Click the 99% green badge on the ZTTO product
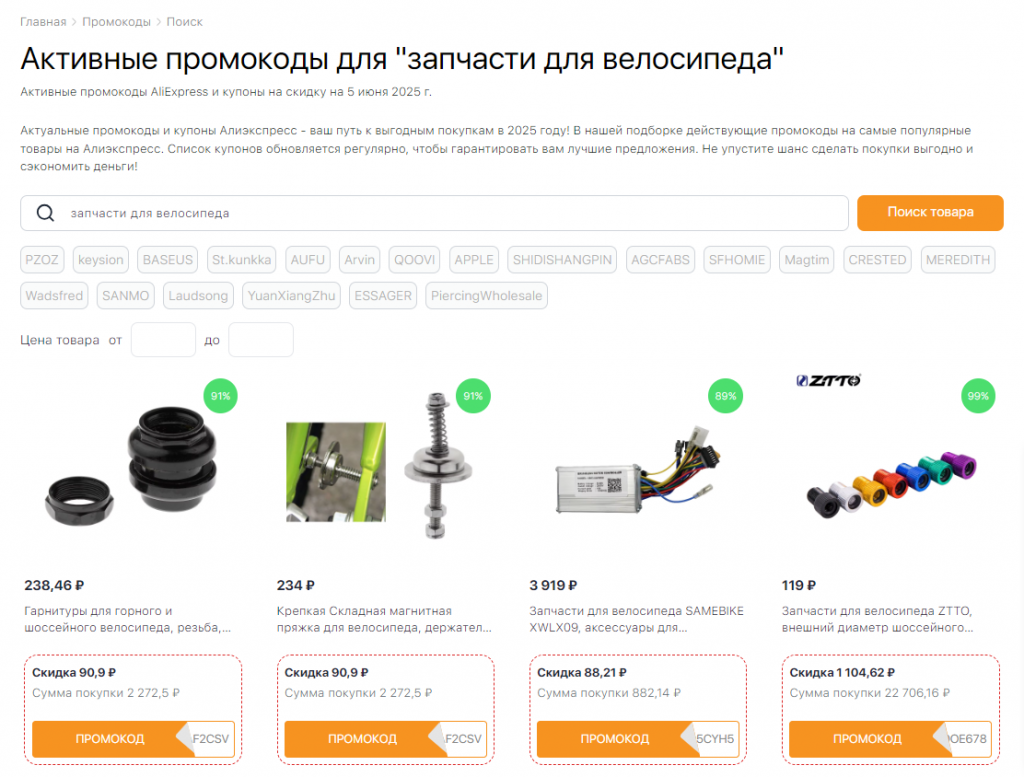This screenshot has width=1024, height=777. point(978,396)
